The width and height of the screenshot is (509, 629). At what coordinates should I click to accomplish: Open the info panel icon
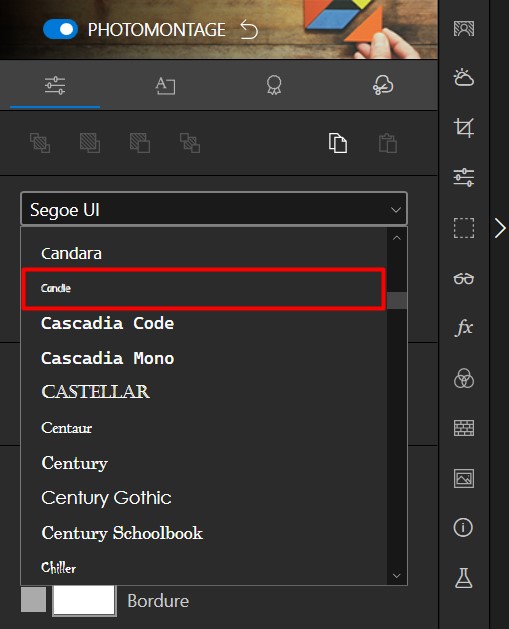[463, 528]
